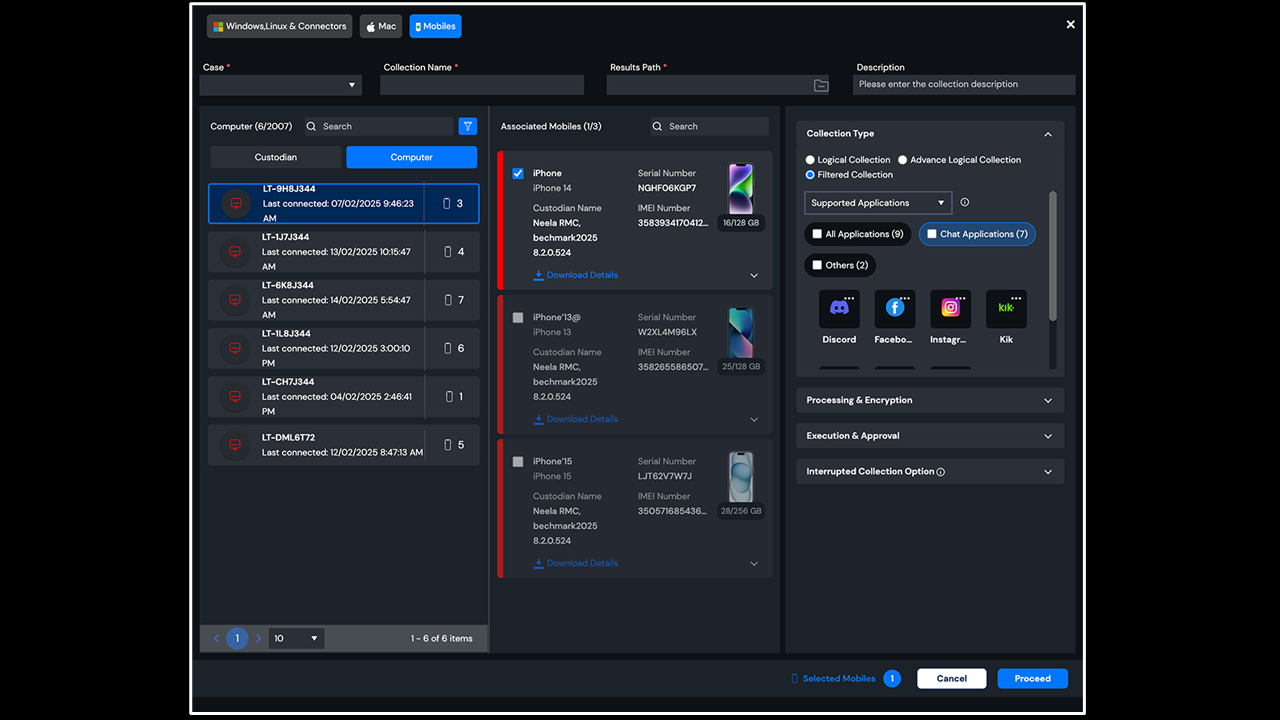
Task: Click Download Details link for iPhone 14
Action: [576, 275]
